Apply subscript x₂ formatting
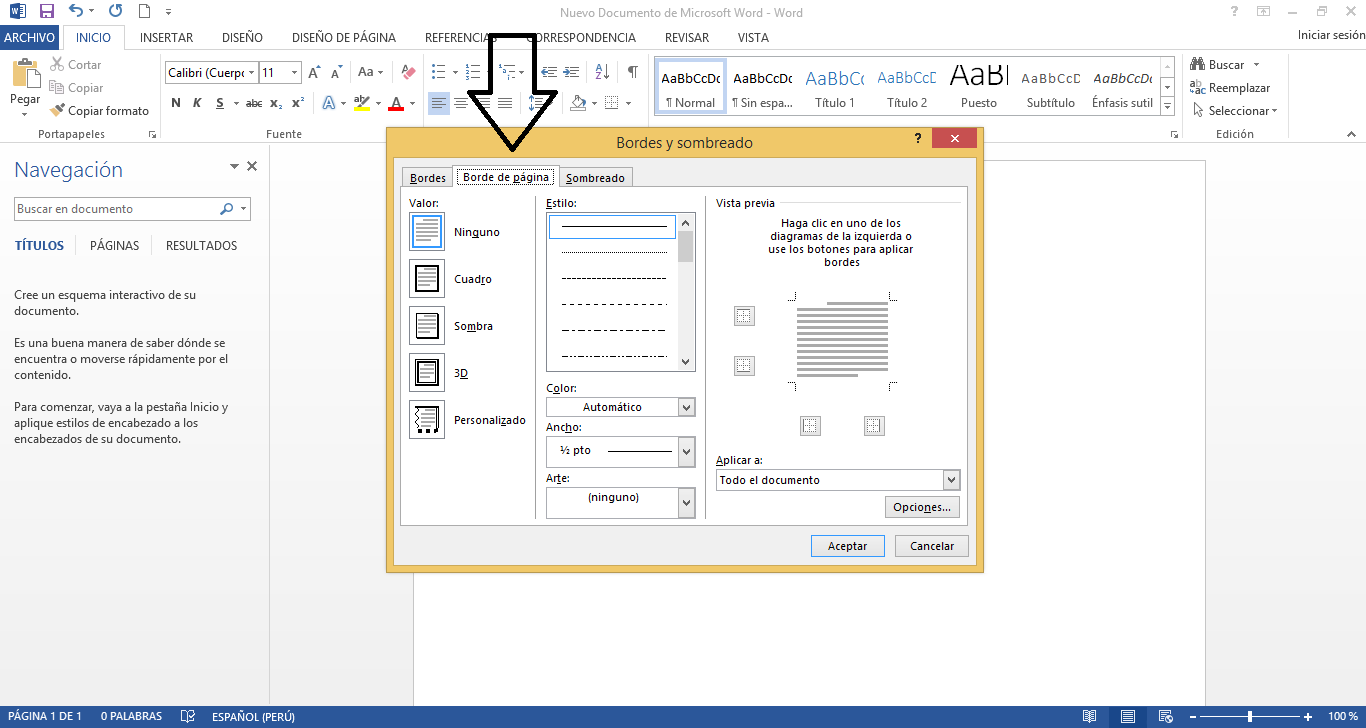 pyautogui.click(x=276, y=103)
